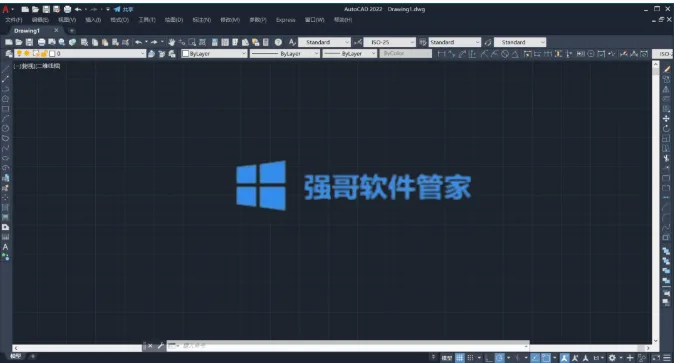Click Plot printer icon in standard toolbar
The height and width of the screenshot is (363, 674).
(x=41, y=42)
